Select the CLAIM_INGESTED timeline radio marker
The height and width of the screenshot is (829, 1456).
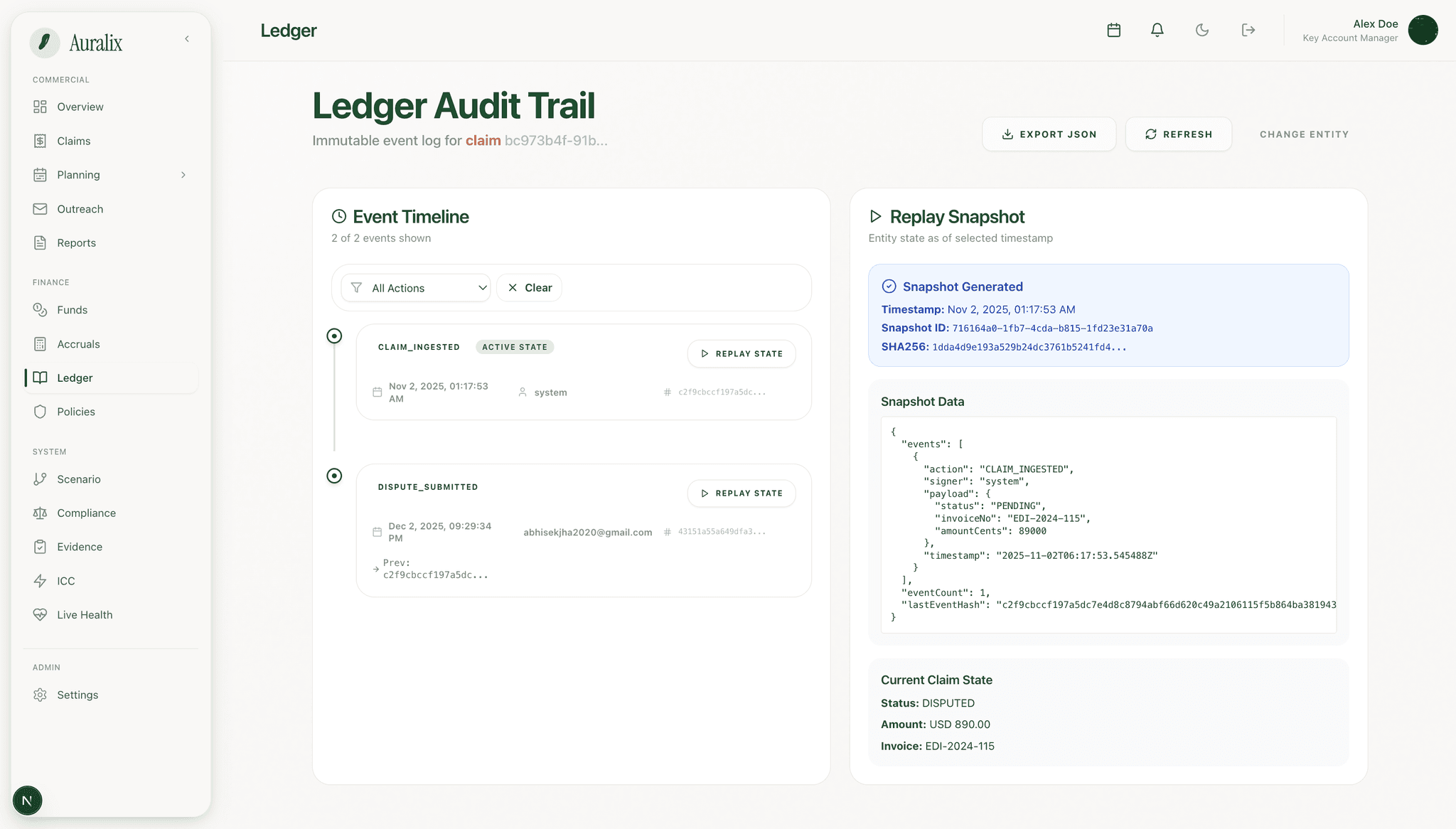click(334, 336)
